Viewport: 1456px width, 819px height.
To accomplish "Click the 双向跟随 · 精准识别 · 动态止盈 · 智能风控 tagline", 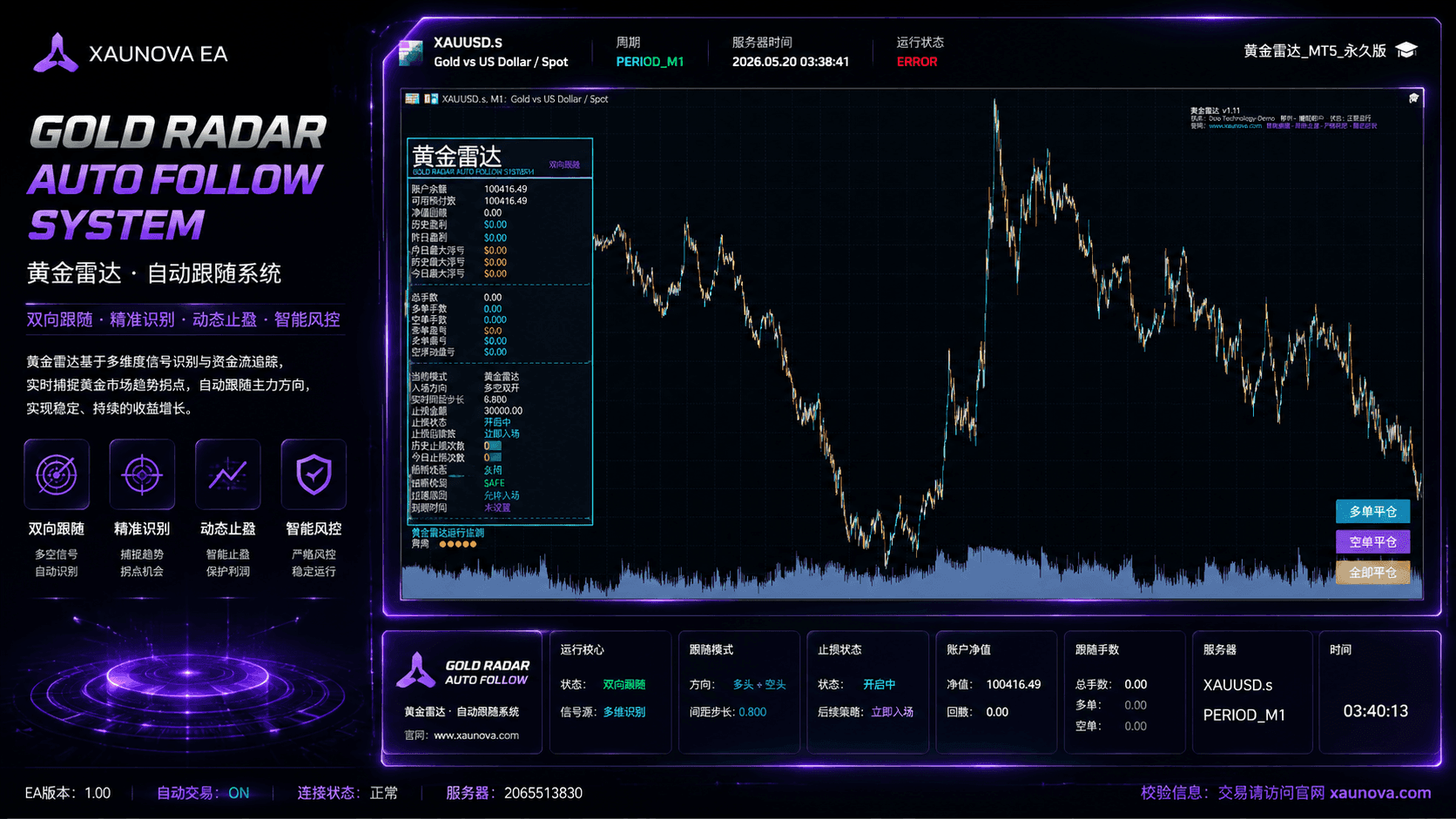I will (183, 319).
